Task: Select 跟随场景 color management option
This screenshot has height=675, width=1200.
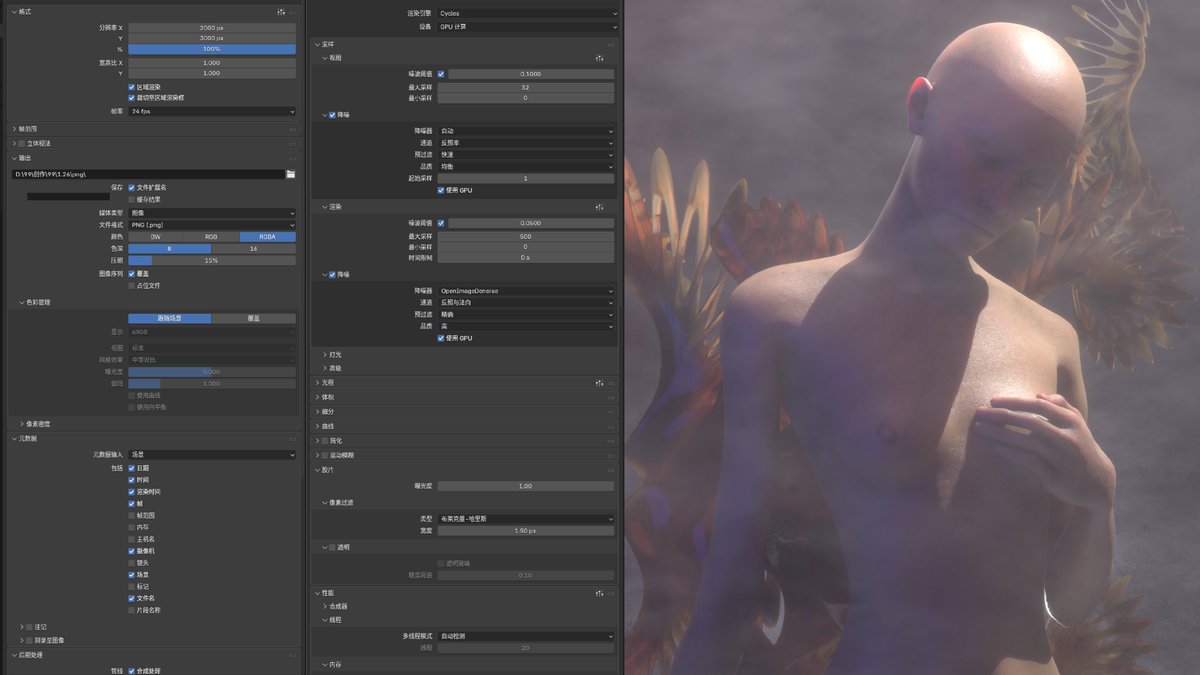Action: (x=170, y=319)
